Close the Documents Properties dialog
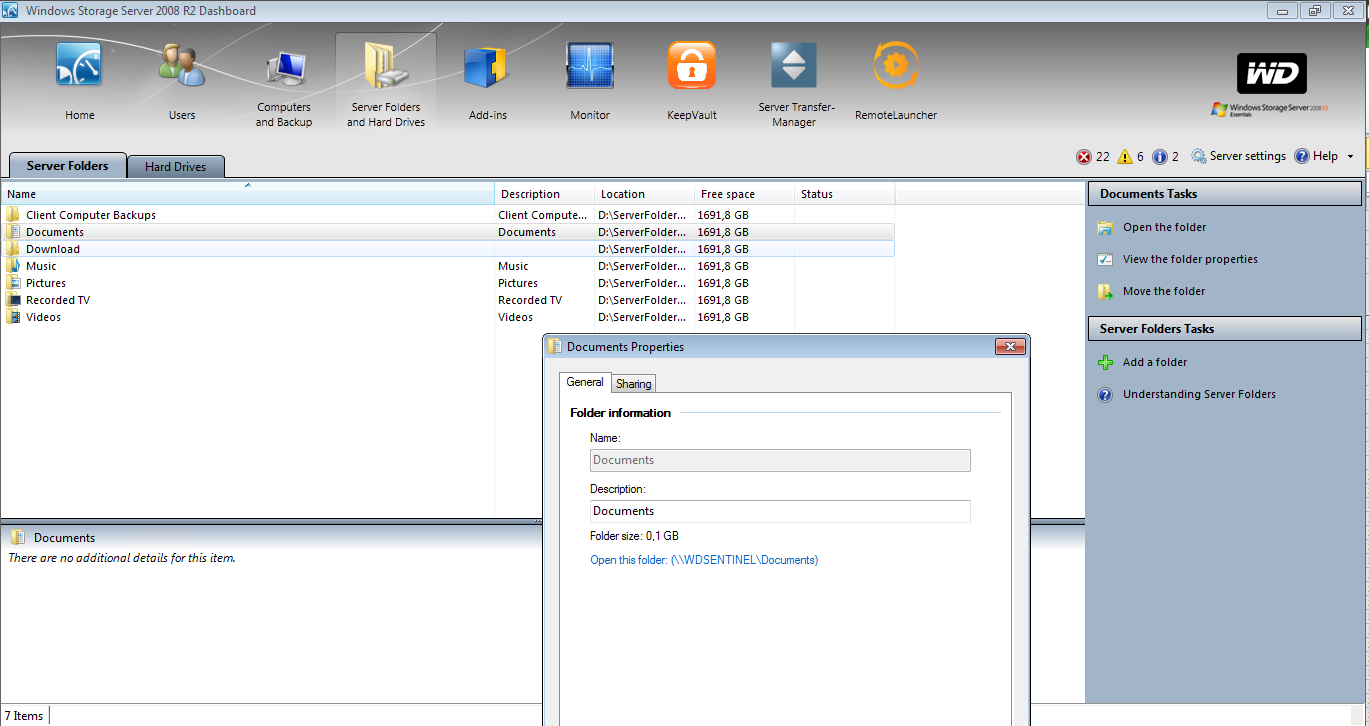The image size is (1369, 726). (x=1010, y=347)
